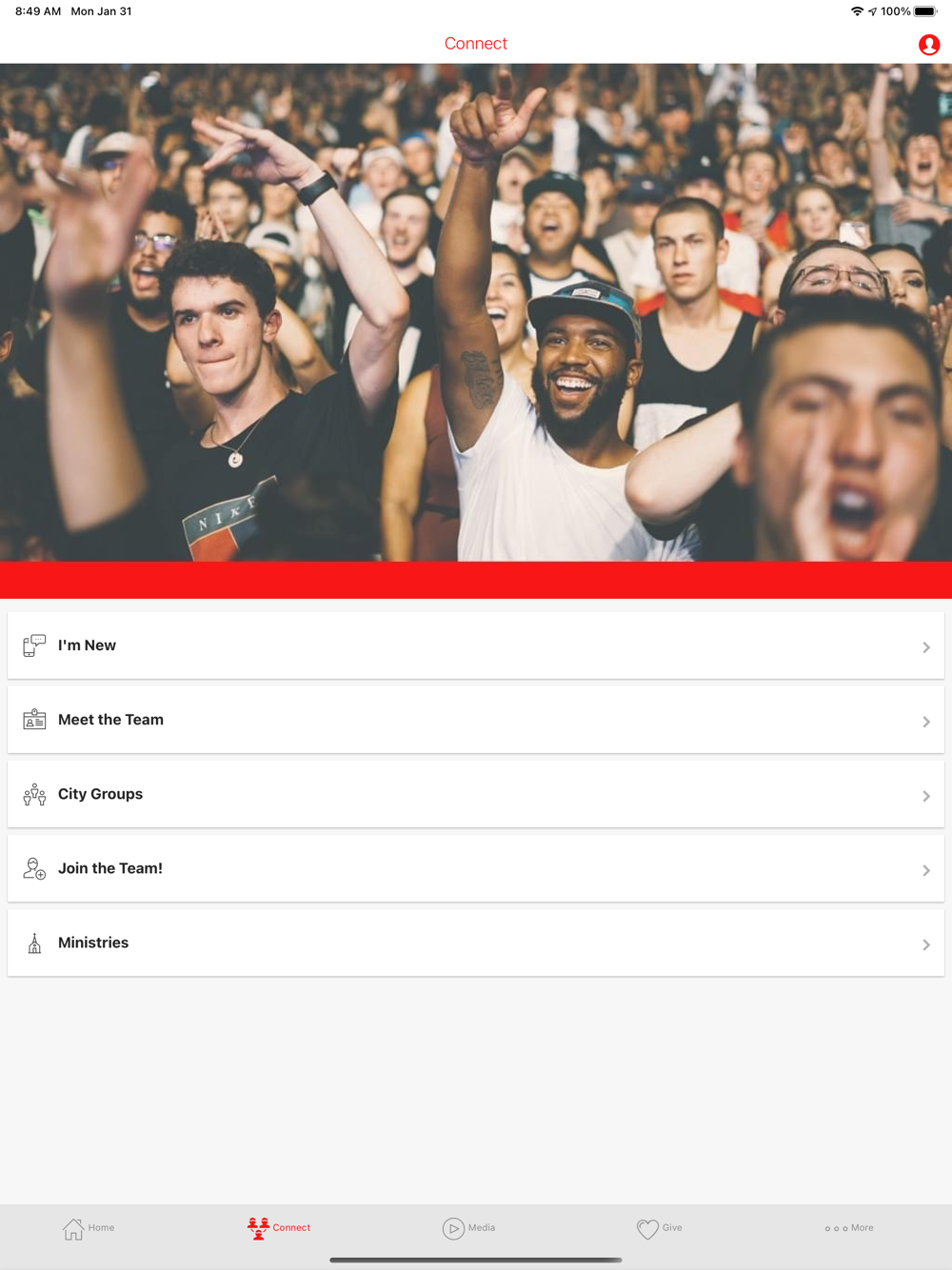
Task: Expand the Join the Team chevron
Action: coord(926,870)
